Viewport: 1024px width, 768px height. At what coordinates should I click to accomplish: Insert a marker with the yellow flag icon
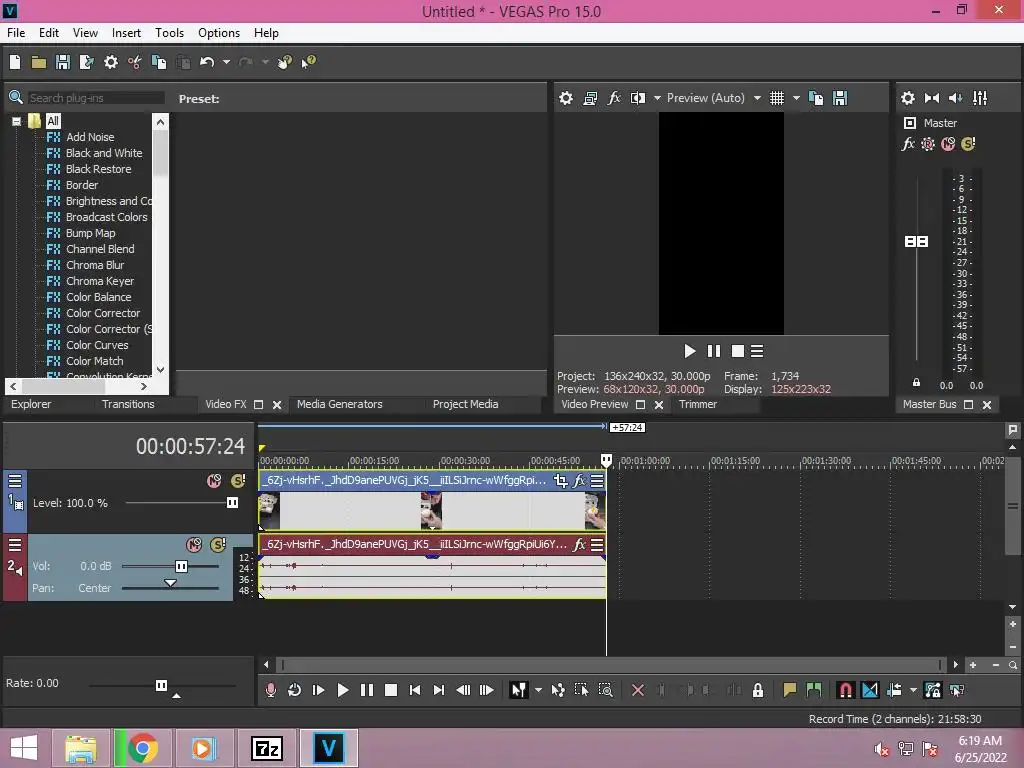tap(790, 690)
